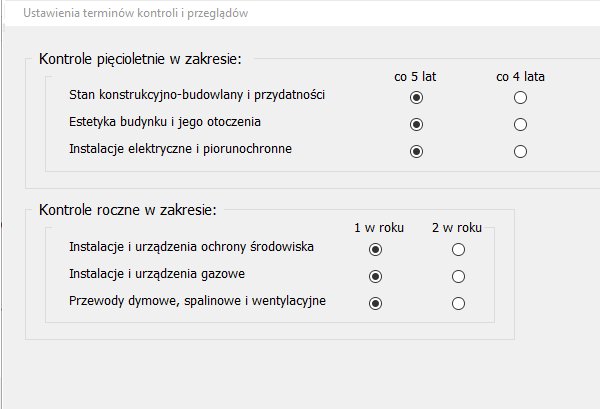Click the 'Kontrole pięcioletnie w zakresie' group title
Screen dimensions: 600x409
140,60
